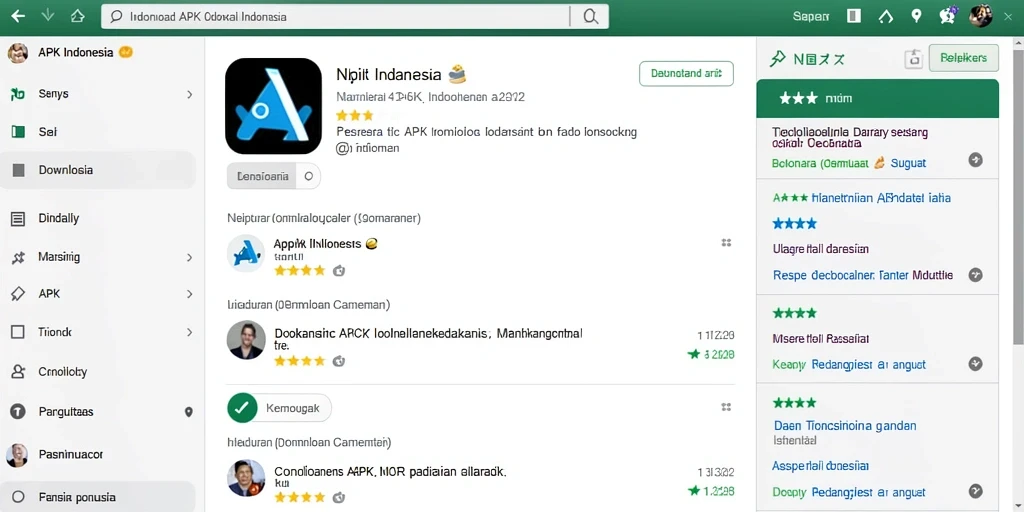Open the chat bubble notifications icon
Viewport: 1024px width, 512px height.
(948, 16)
